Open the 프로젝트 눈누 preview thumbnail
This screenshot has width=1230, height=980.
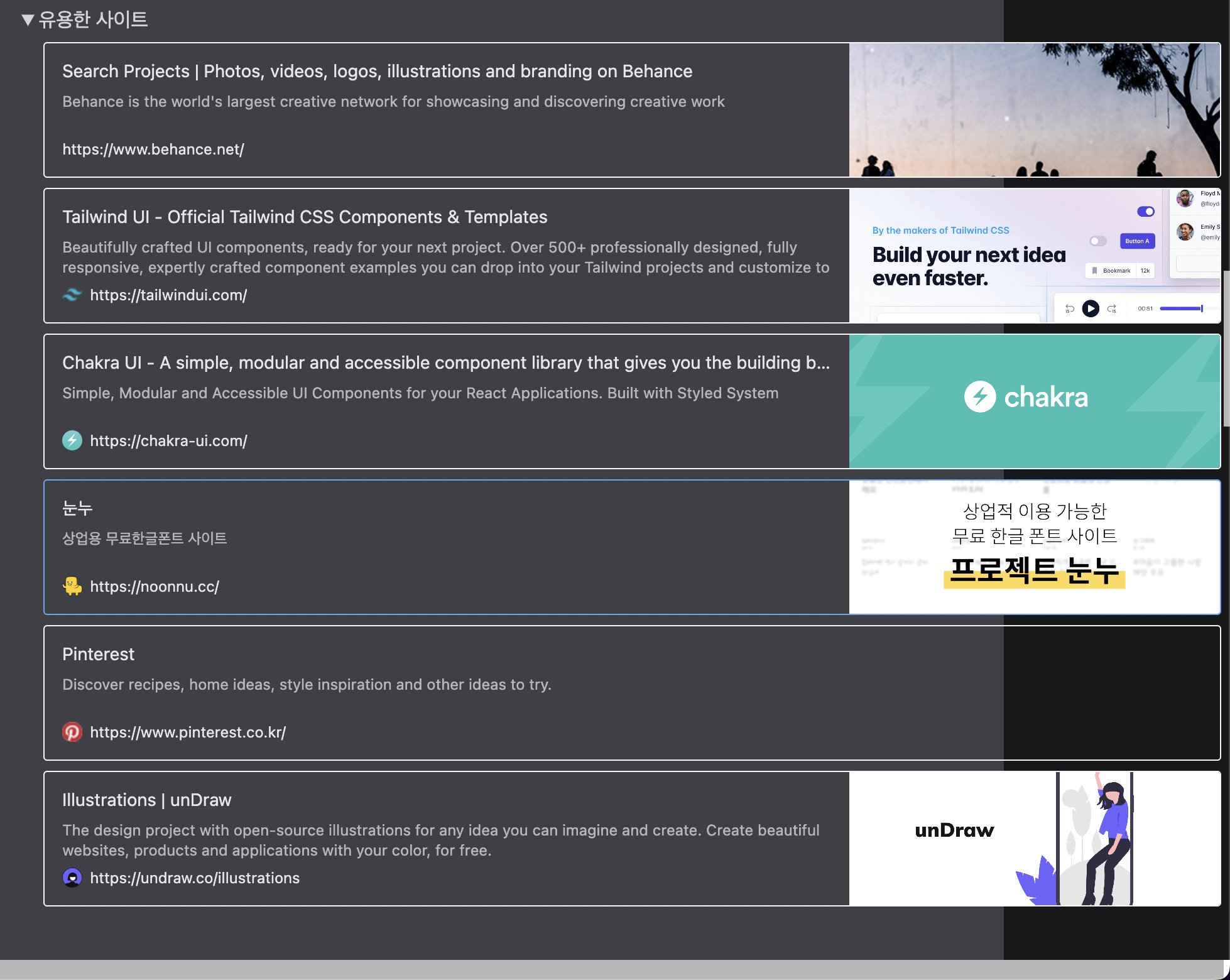point(1034,547)
